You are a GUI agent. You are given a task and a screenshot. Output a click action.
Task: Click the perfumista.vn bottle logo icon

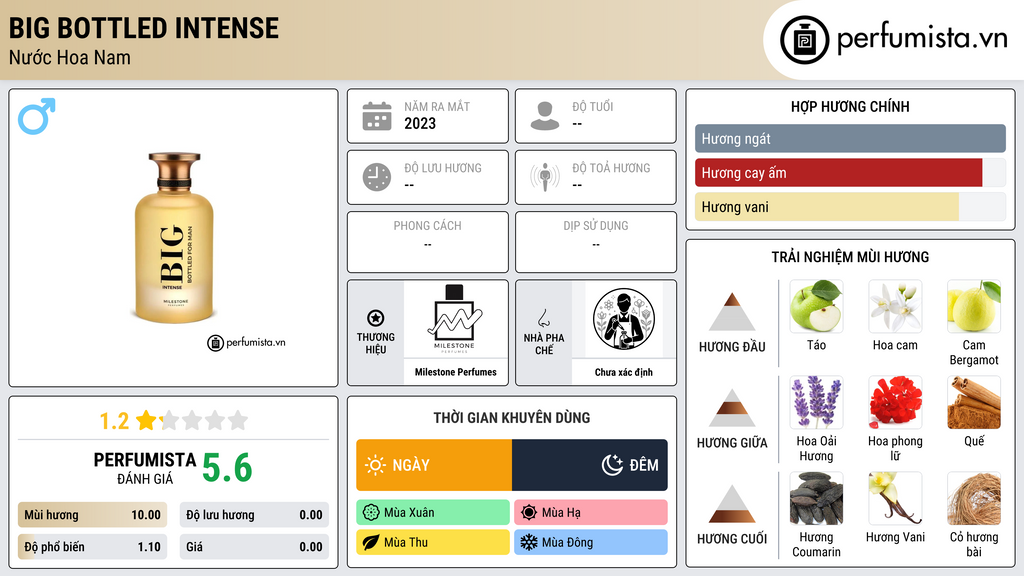pos(805,40)
